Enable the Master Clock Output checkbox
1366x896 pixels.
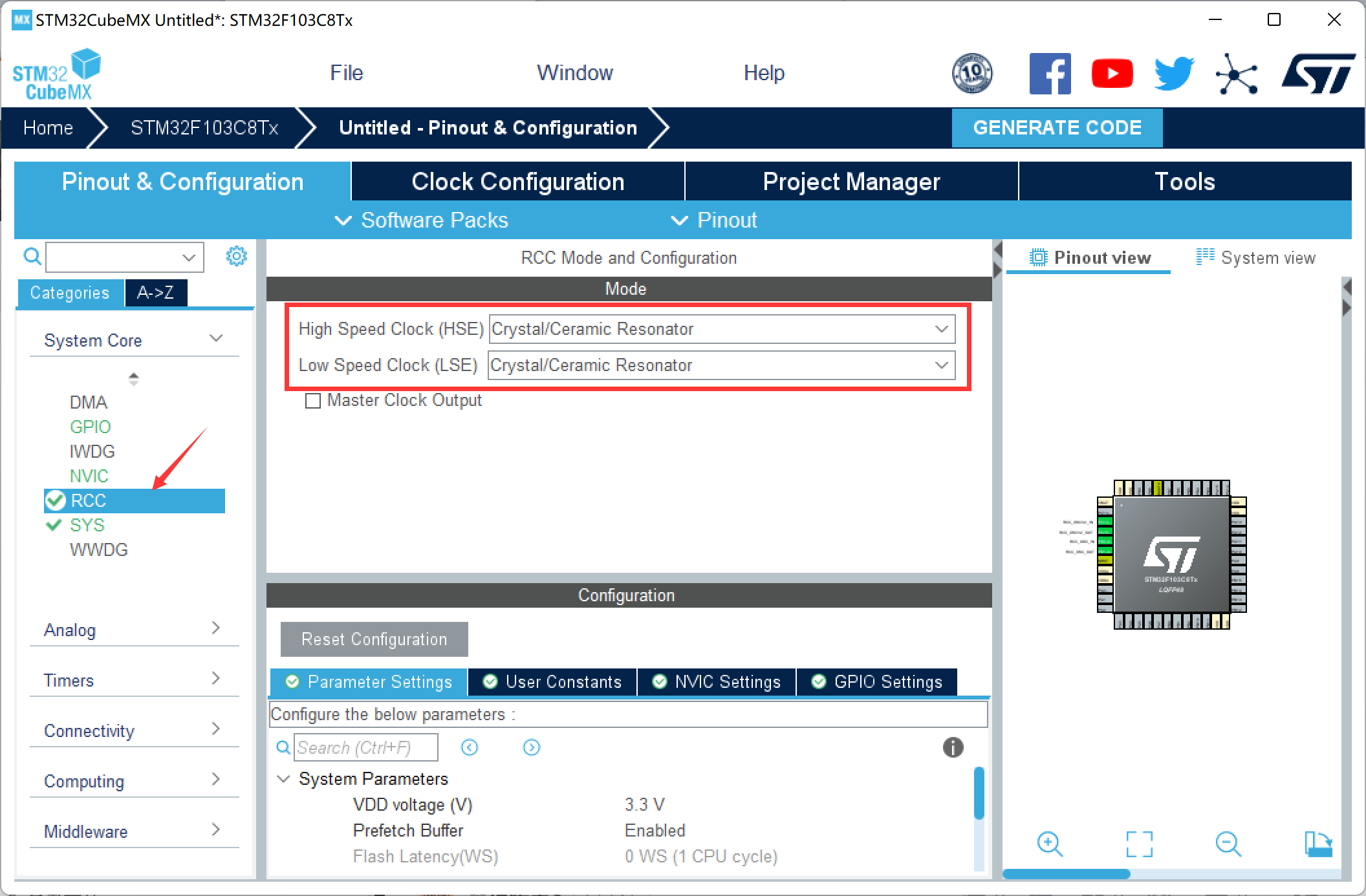pyautogui.click(x=313, y=401)
